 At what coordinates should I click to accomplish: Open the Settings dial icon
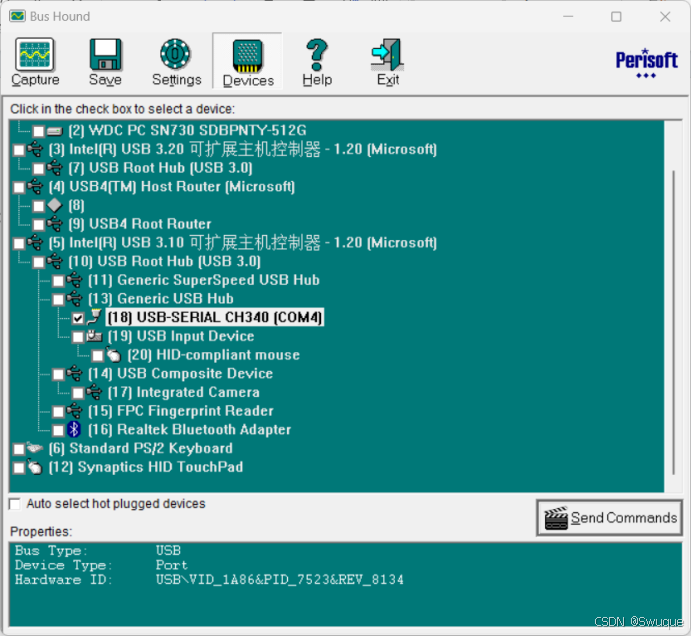[x=175, y=54]
